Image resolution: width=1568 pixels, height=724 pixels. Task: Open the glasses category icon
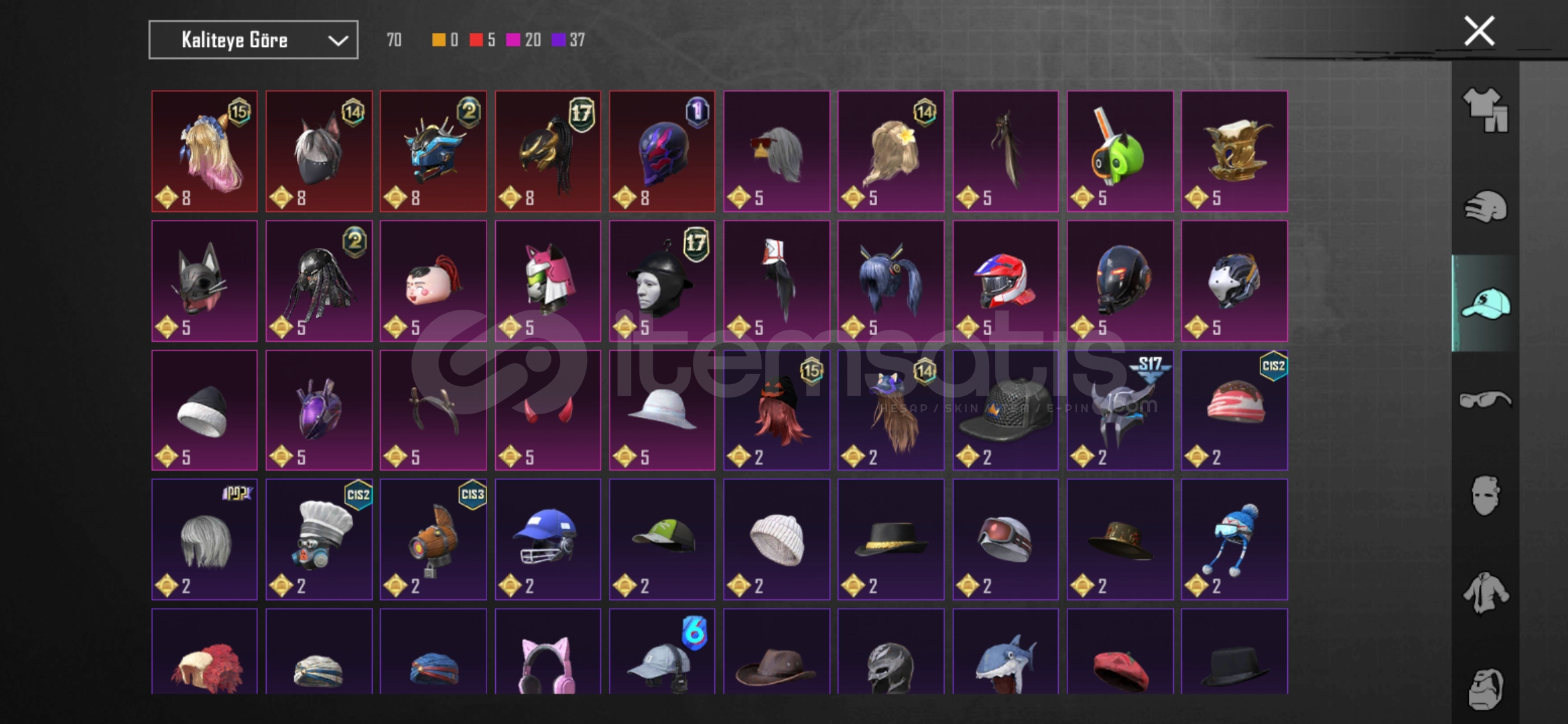click(x=1486, y=400)
